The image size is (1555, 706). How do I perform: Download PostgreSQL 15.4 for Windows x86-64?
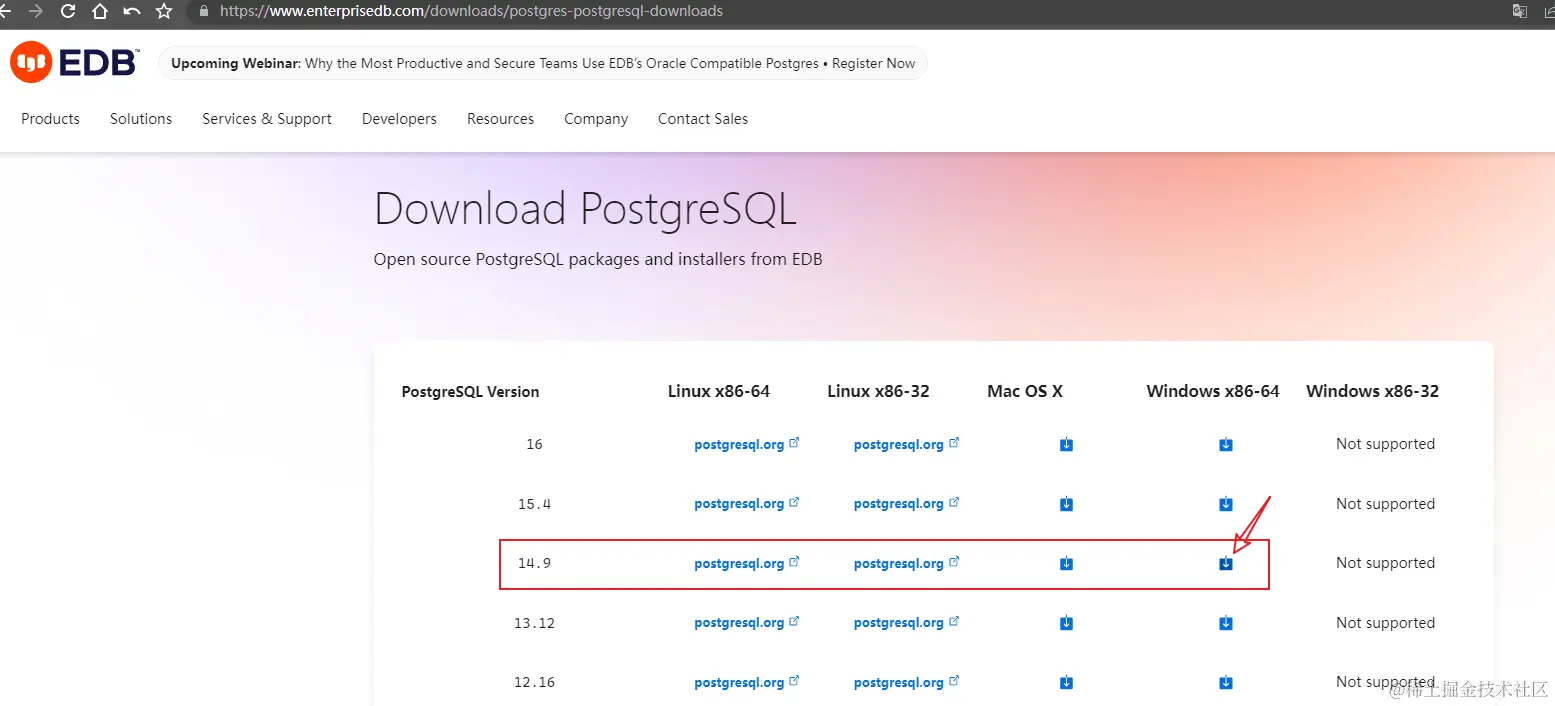(x=1226, y=504)
